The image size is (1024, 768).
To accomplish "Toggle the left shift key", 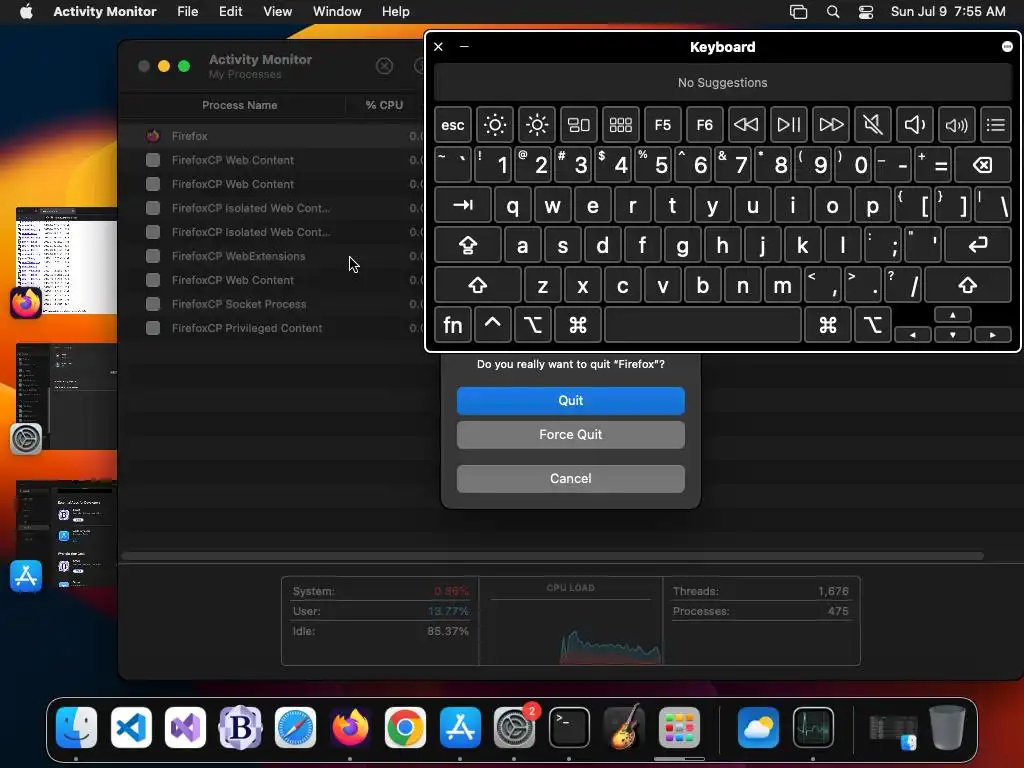I will coord(477,285).
